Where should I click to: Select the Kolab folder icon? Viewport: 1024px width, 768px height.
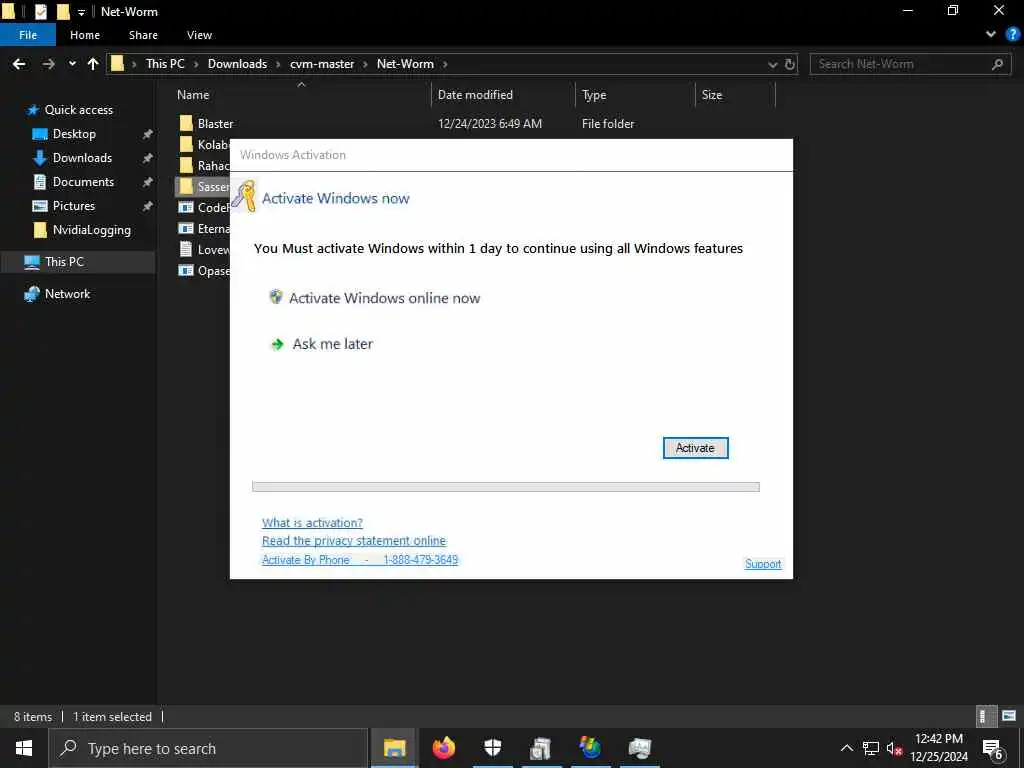click(186, 144)
